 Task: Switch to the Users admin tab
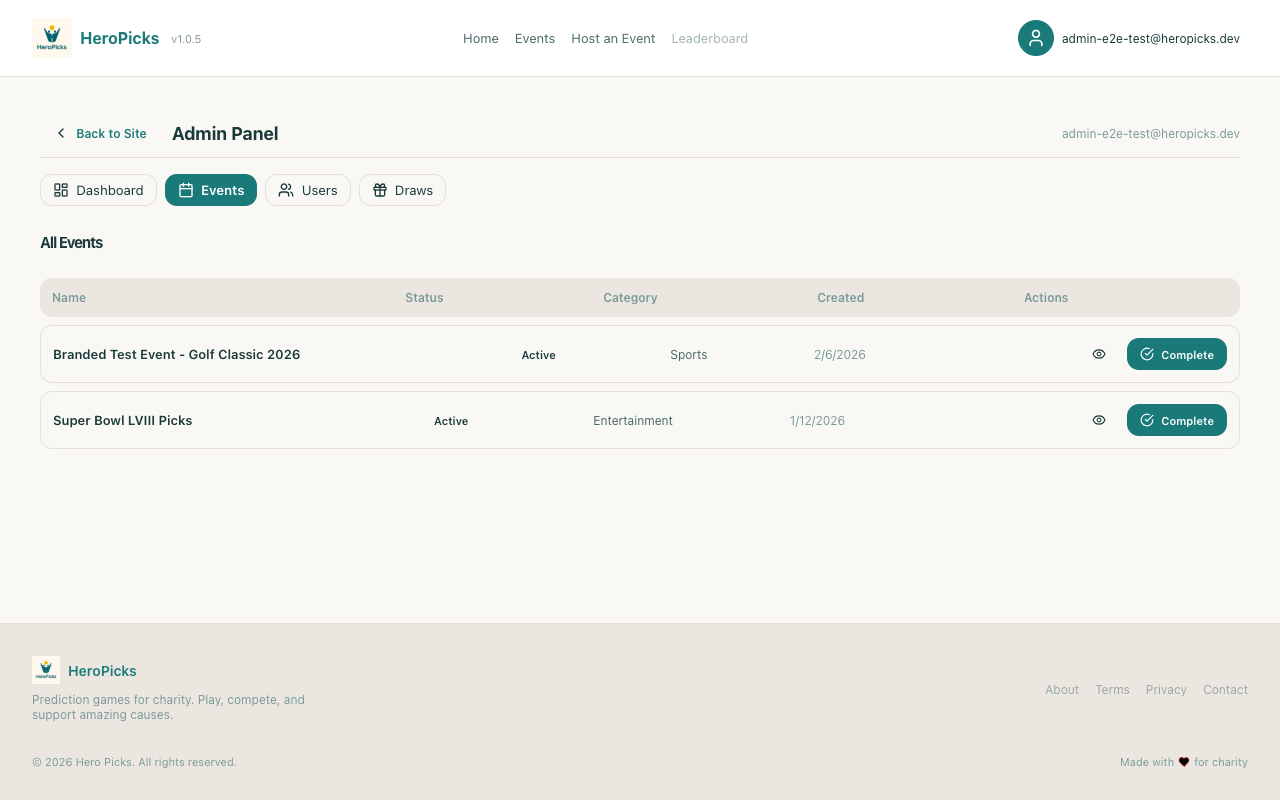pos(308,190)
